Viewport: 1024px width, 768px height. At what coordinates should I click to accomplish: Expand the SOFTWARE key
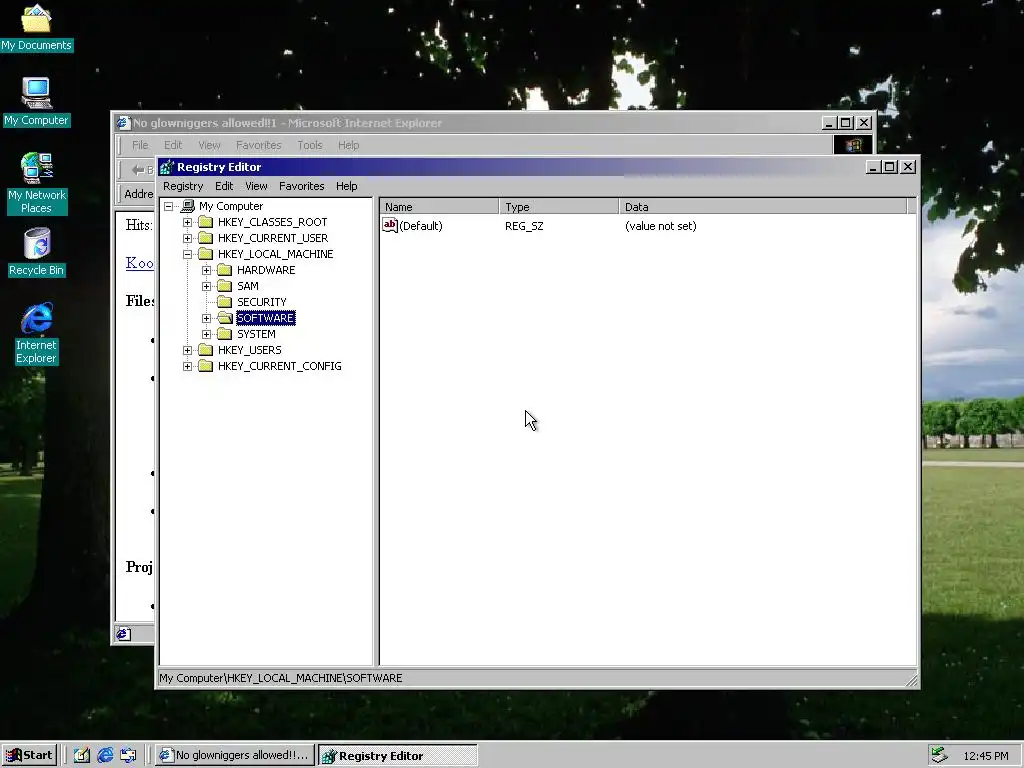tap(206, 318)
